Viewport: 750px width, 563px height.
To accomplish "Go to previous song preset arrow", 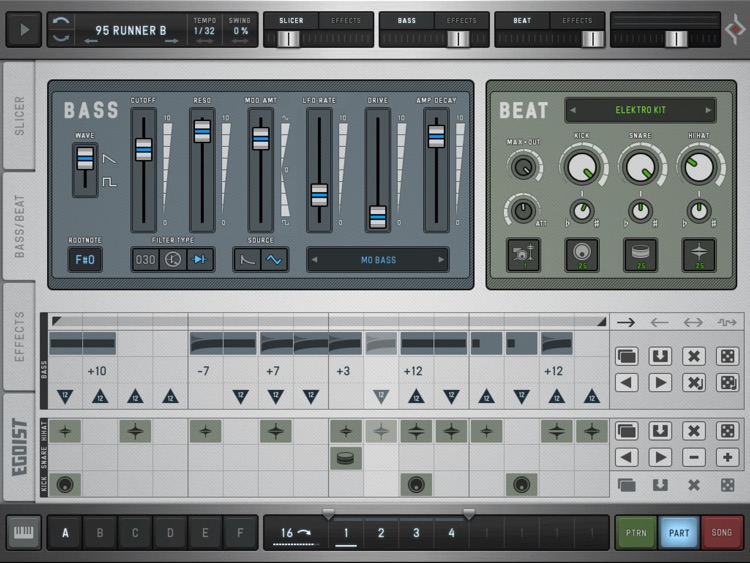I will pos(91,42).
